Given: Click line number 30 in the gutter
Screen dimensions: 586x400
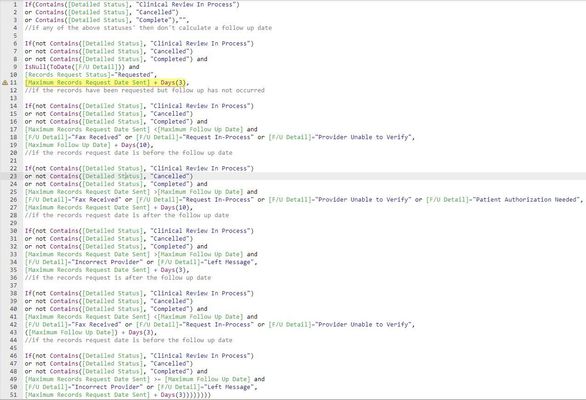Looking at the screenshot, I should coord(13,231).
